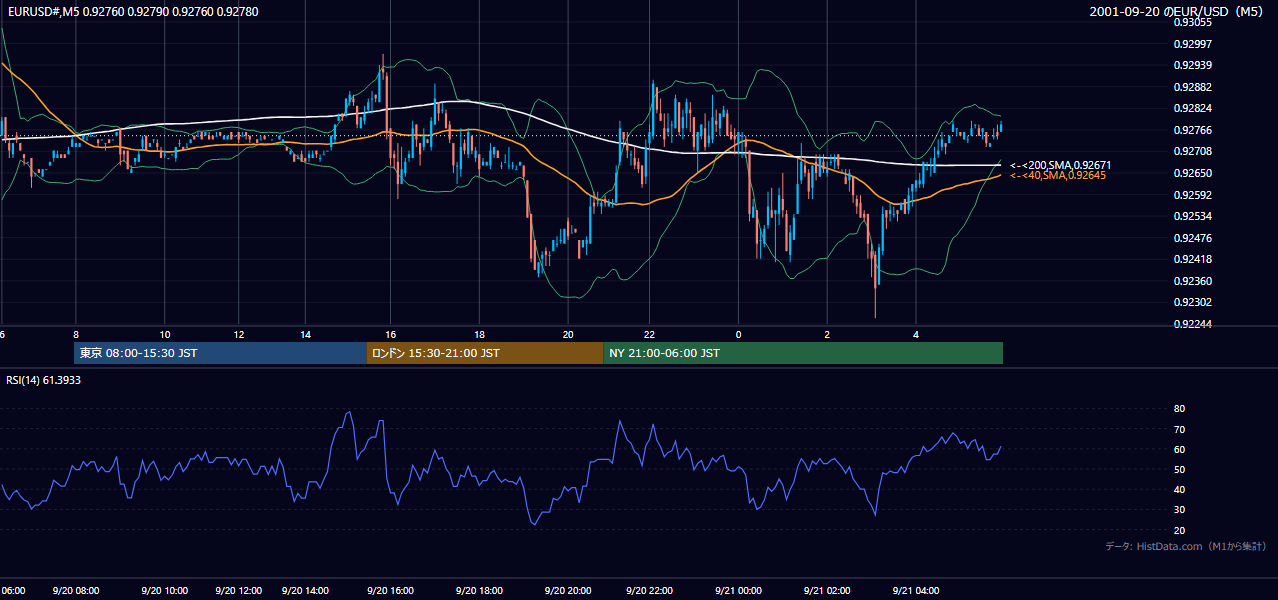Click the 9/21 04:00 date axis label
Viewport: 1278px width, 600px height.
[x=915, y=591]
